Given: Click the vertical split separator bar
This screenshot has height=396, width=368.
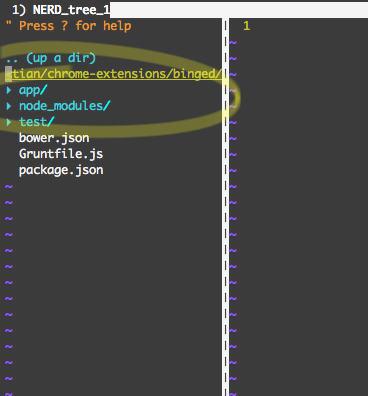Looking at the screenshot, I should (226, 207).
